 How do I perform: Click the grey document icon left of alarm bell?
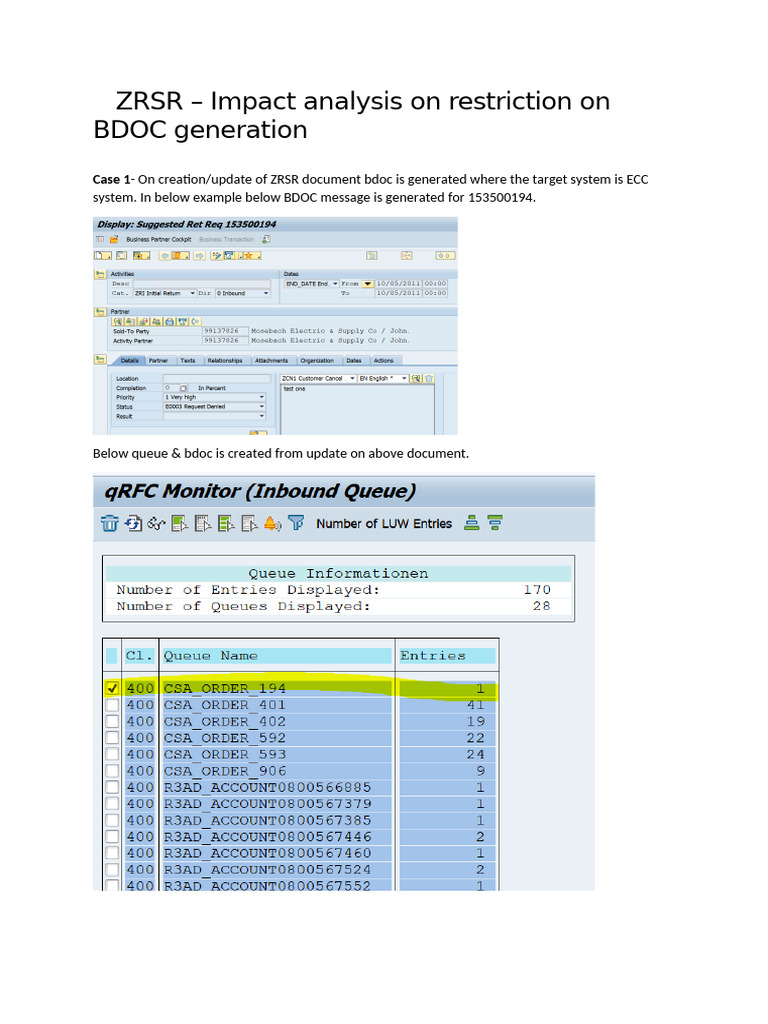click(249, 523)
